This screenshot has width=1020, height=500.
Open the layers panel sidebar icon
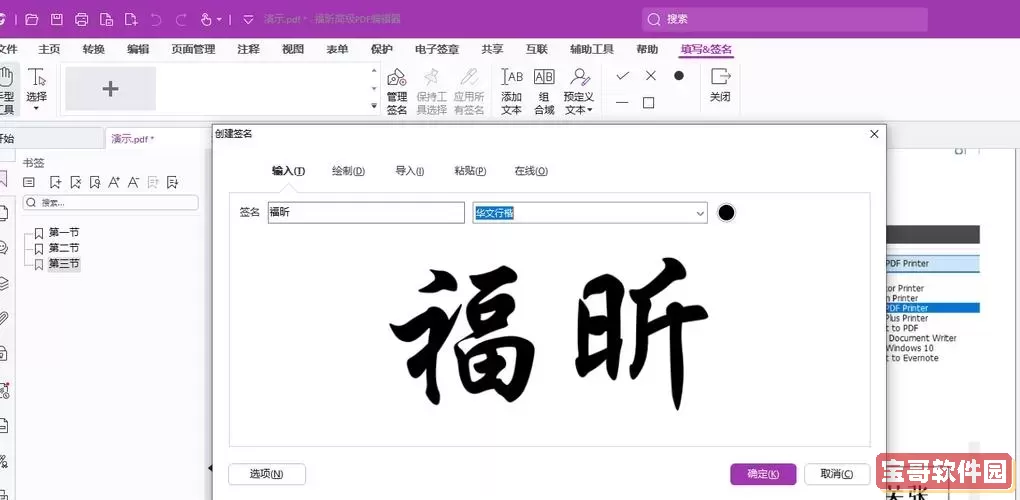(3, 283)
